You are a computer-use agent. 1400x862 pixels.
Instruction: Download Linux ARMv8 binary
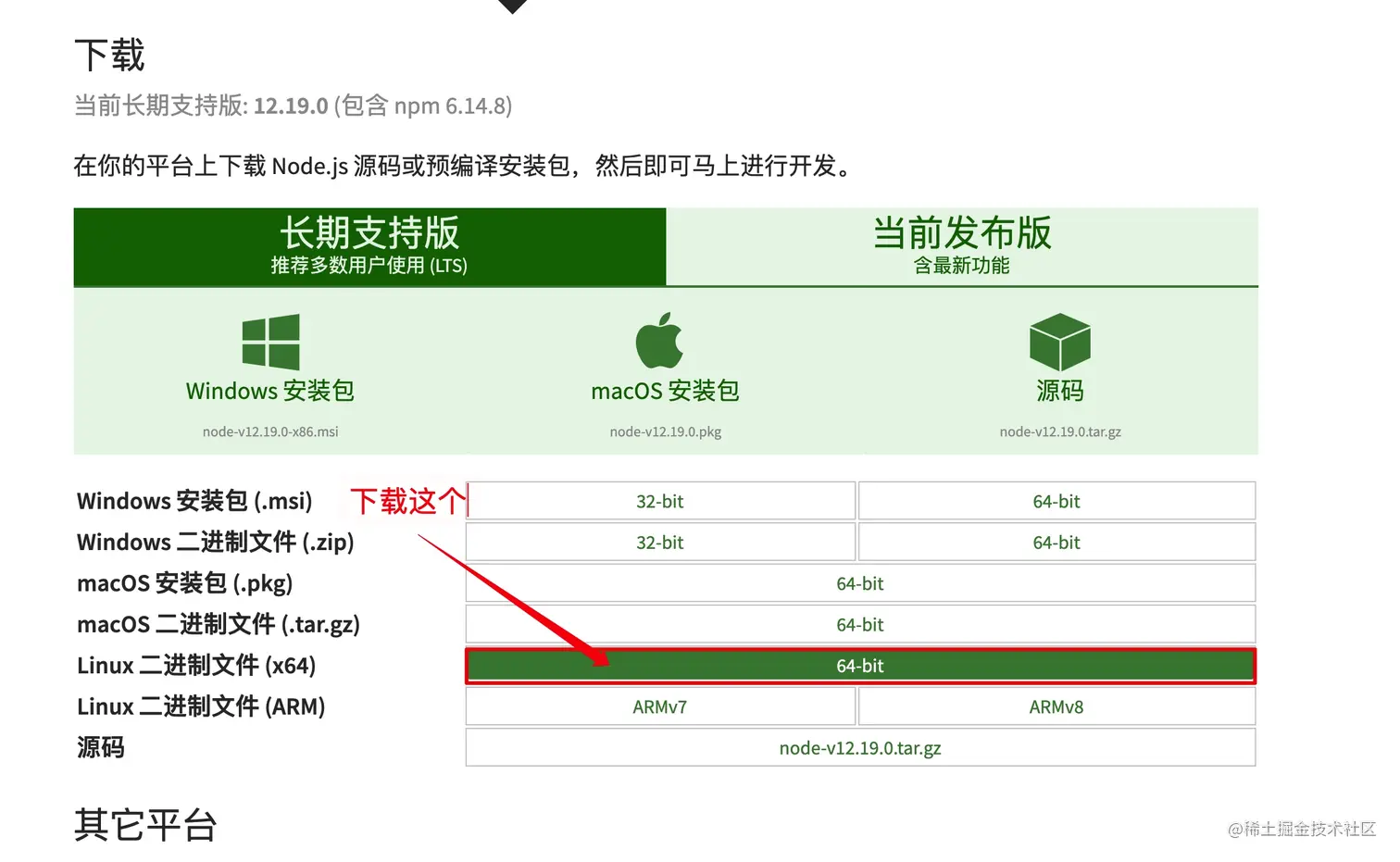pyautogui.click(x=1056, y=707)
